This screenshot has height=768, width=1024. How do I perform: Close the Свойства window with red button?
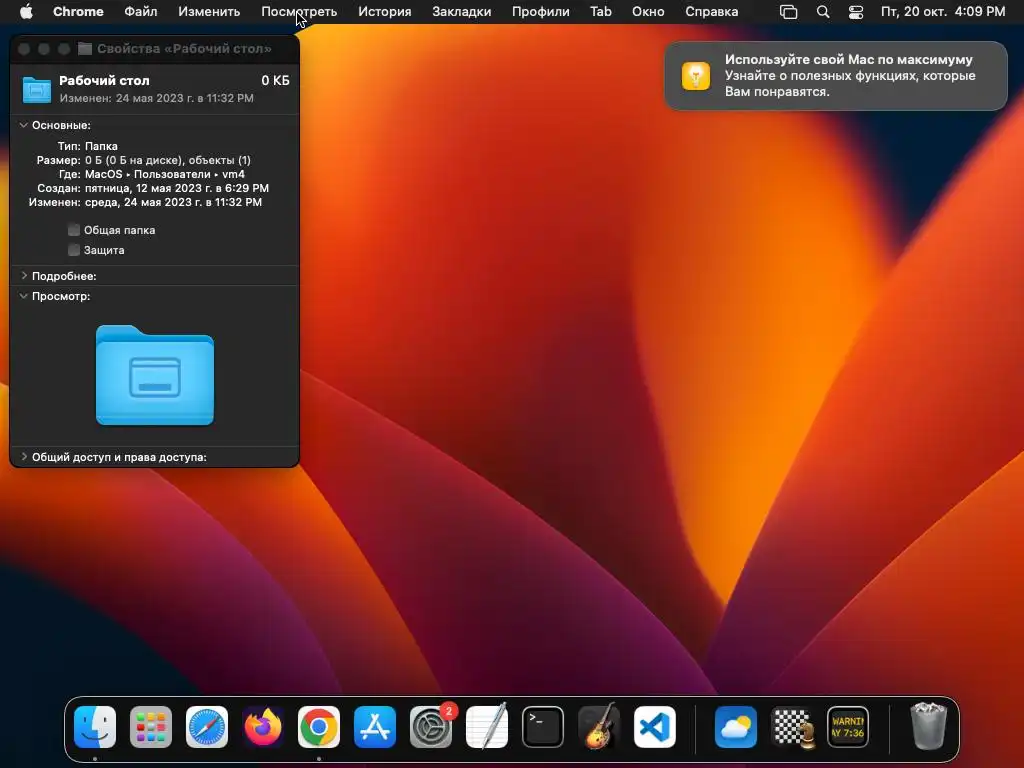[x=24, y=49]
